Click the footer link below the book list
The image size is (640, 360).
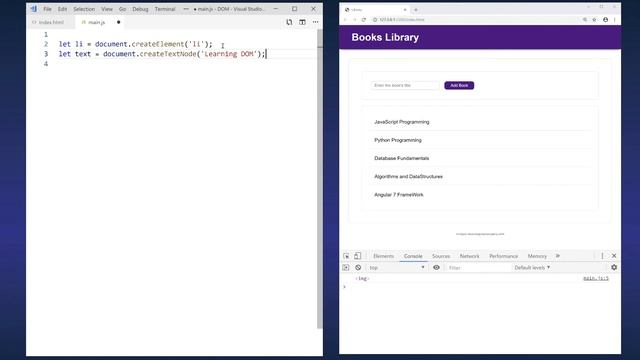coord(480,234)
